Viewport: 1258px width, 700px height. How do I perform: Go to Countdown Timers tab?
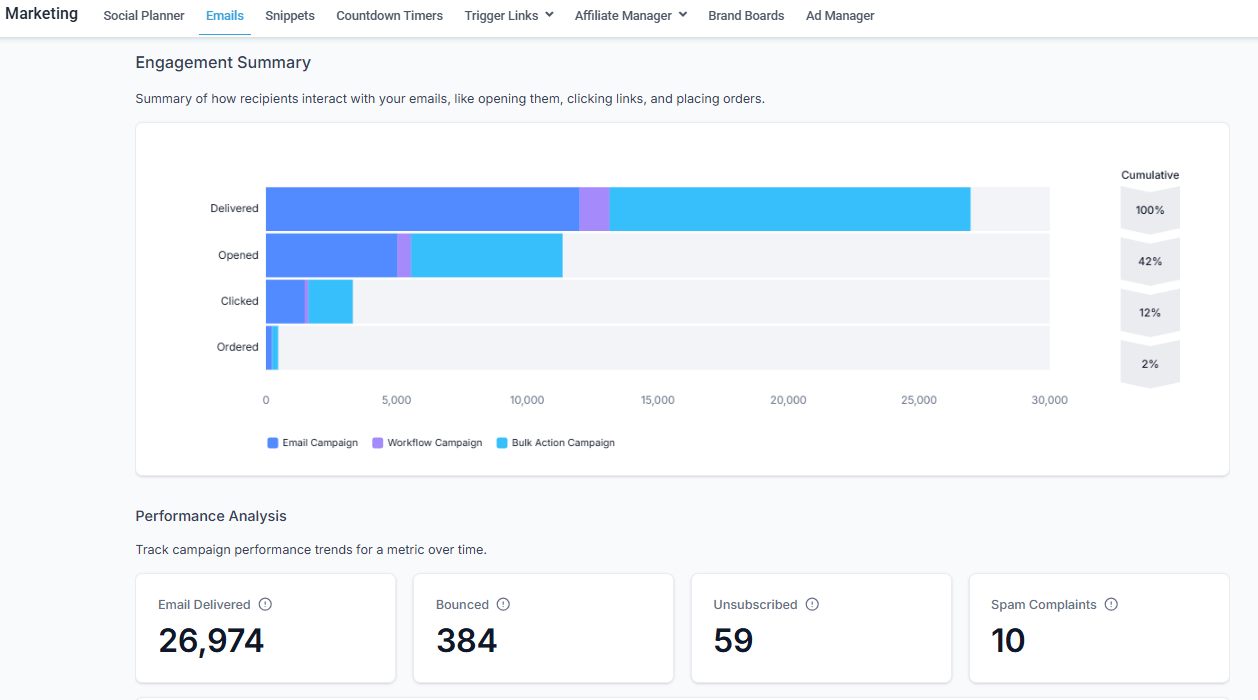389,16
